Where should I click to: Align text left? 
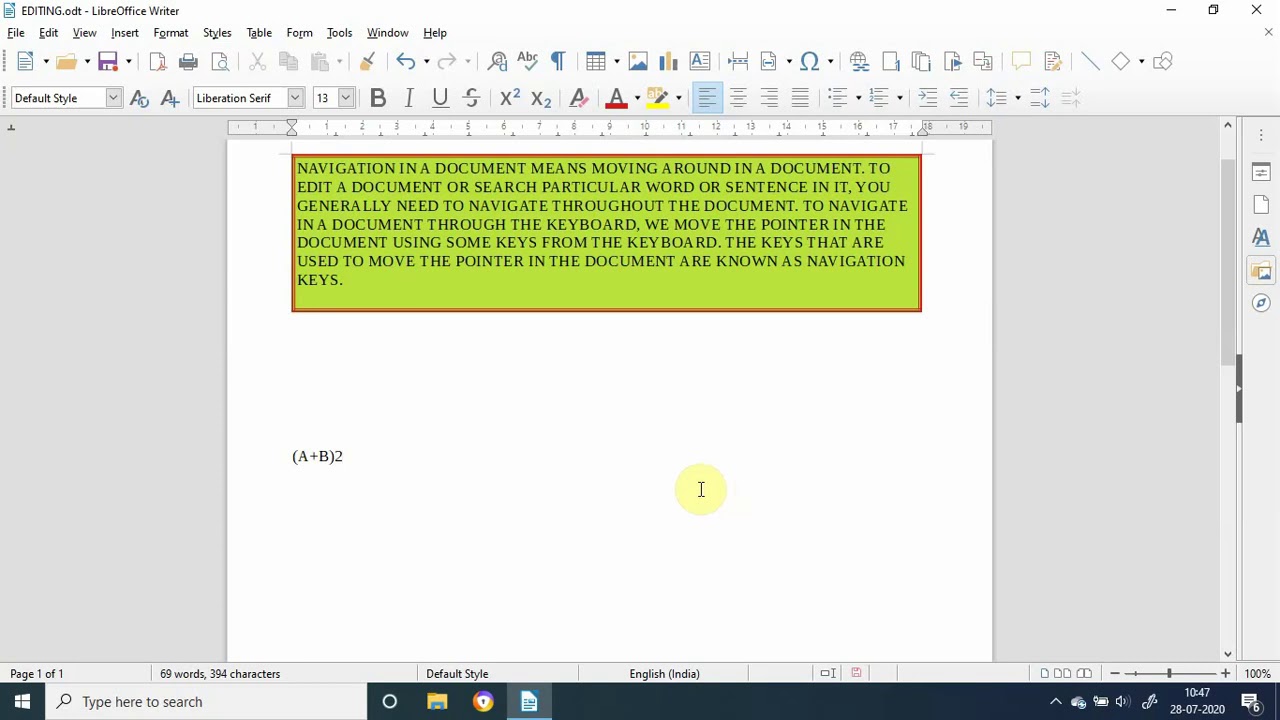pyautogui.click(x=707, y=98)
